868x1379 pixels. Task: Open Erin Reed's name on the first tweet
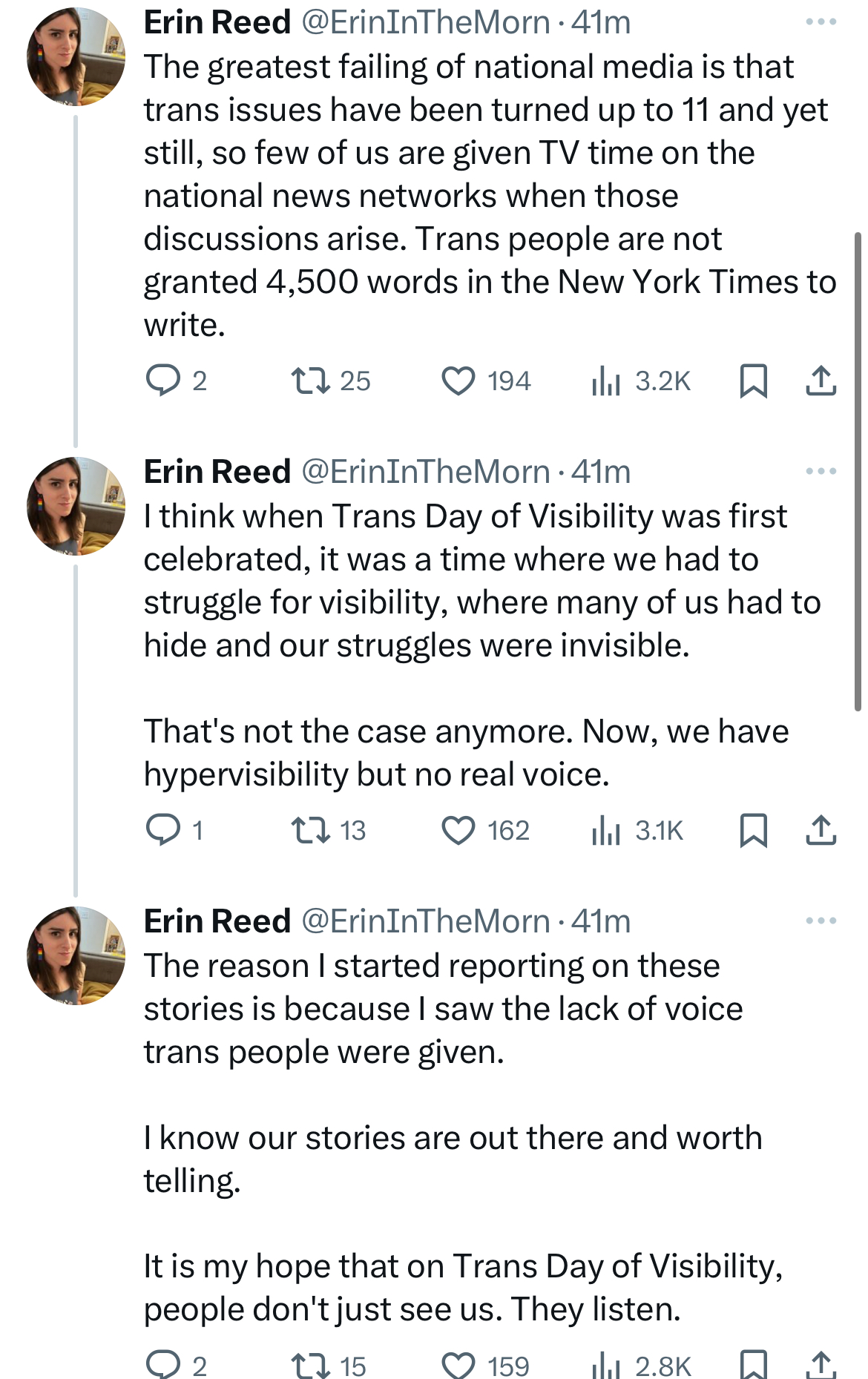point(217,23)
